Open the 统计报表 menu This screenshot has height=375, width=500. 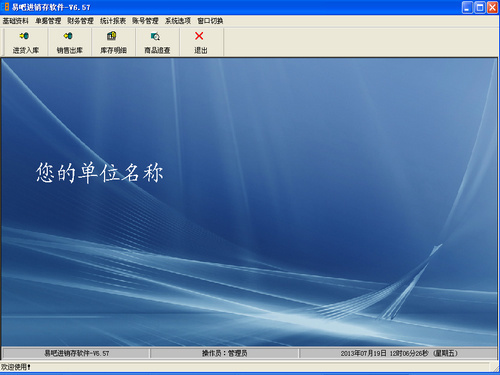(x=113, y=21)
